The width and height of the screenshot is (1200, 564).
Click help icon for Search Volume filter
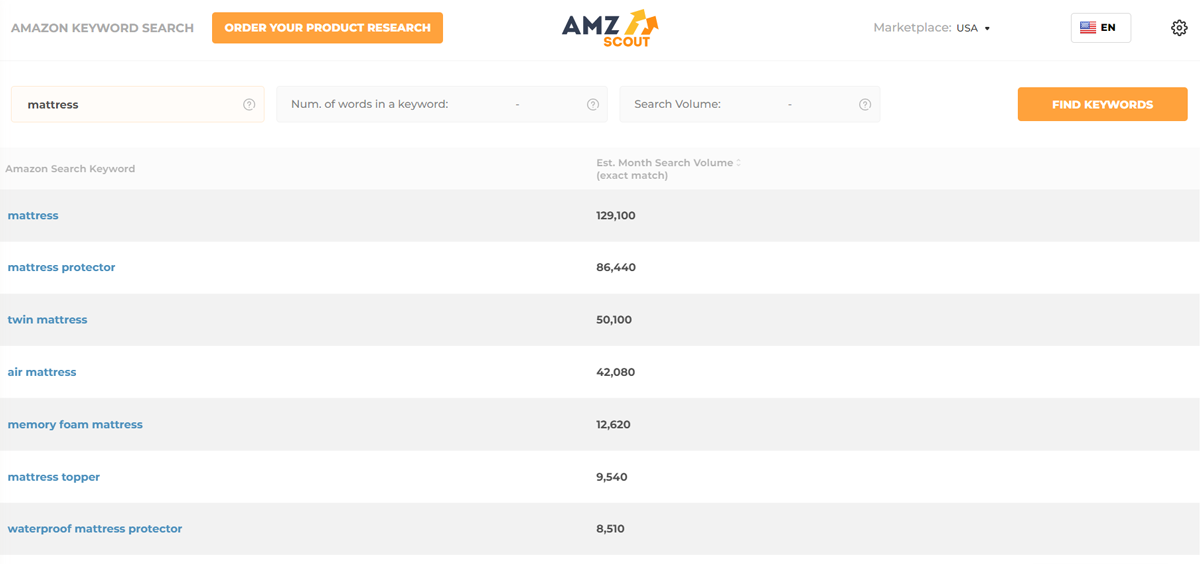[x=865, y=105]
